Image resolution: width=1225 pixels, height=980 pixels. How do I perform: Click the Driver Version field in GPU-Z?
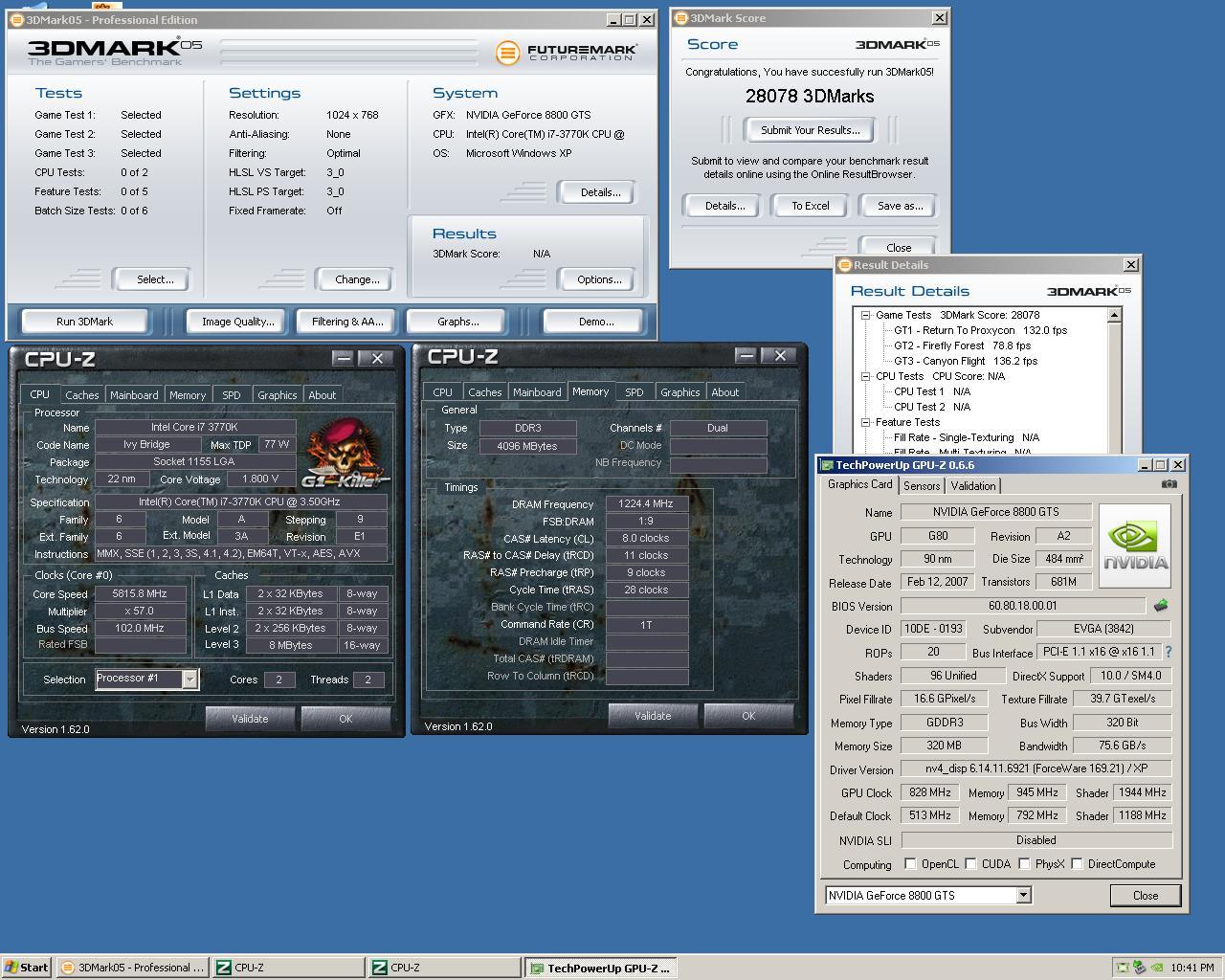[1036, 769]
